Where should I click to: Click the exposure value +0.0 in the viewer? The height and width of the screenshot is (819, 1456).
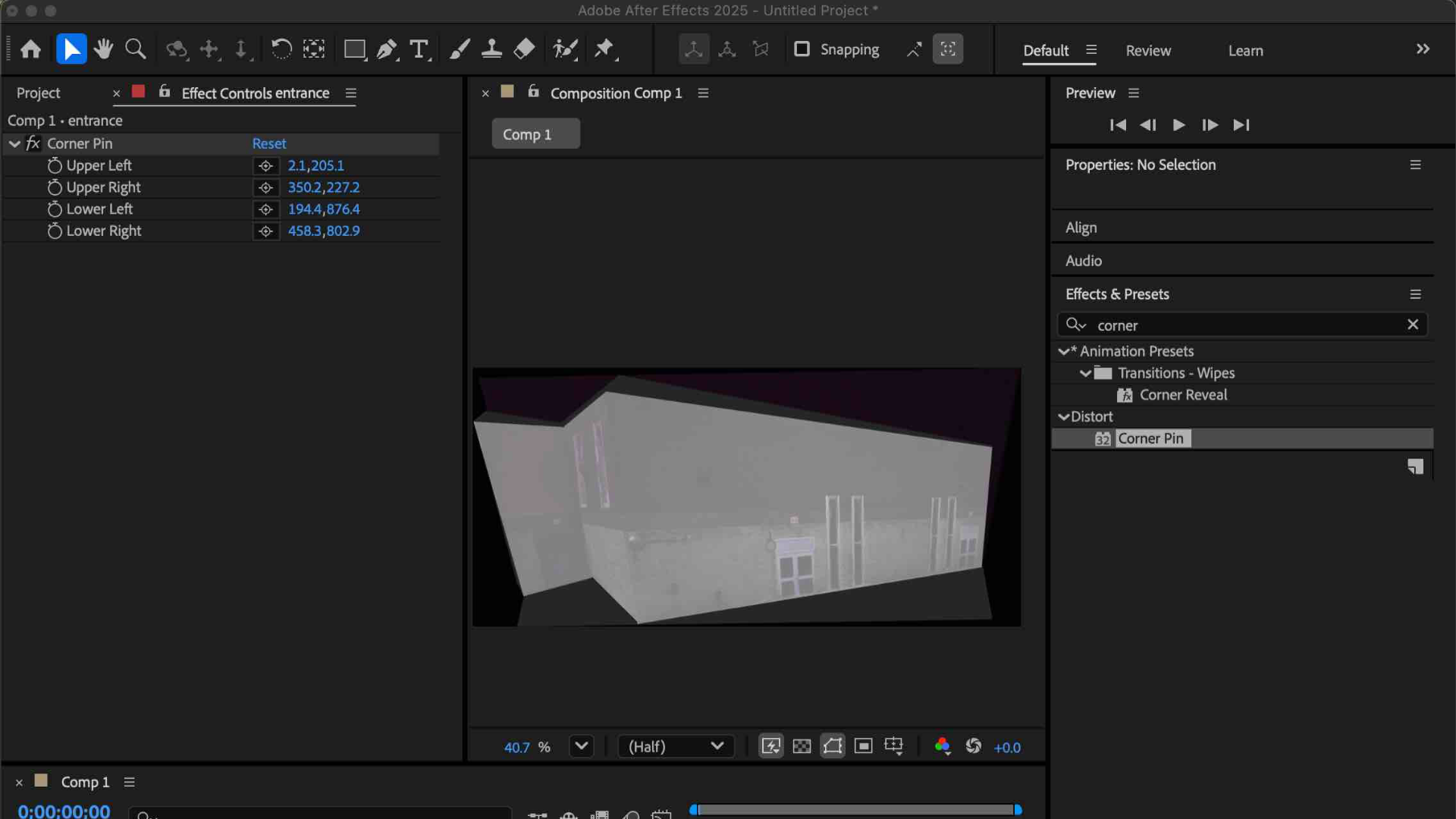point(1007,747)
